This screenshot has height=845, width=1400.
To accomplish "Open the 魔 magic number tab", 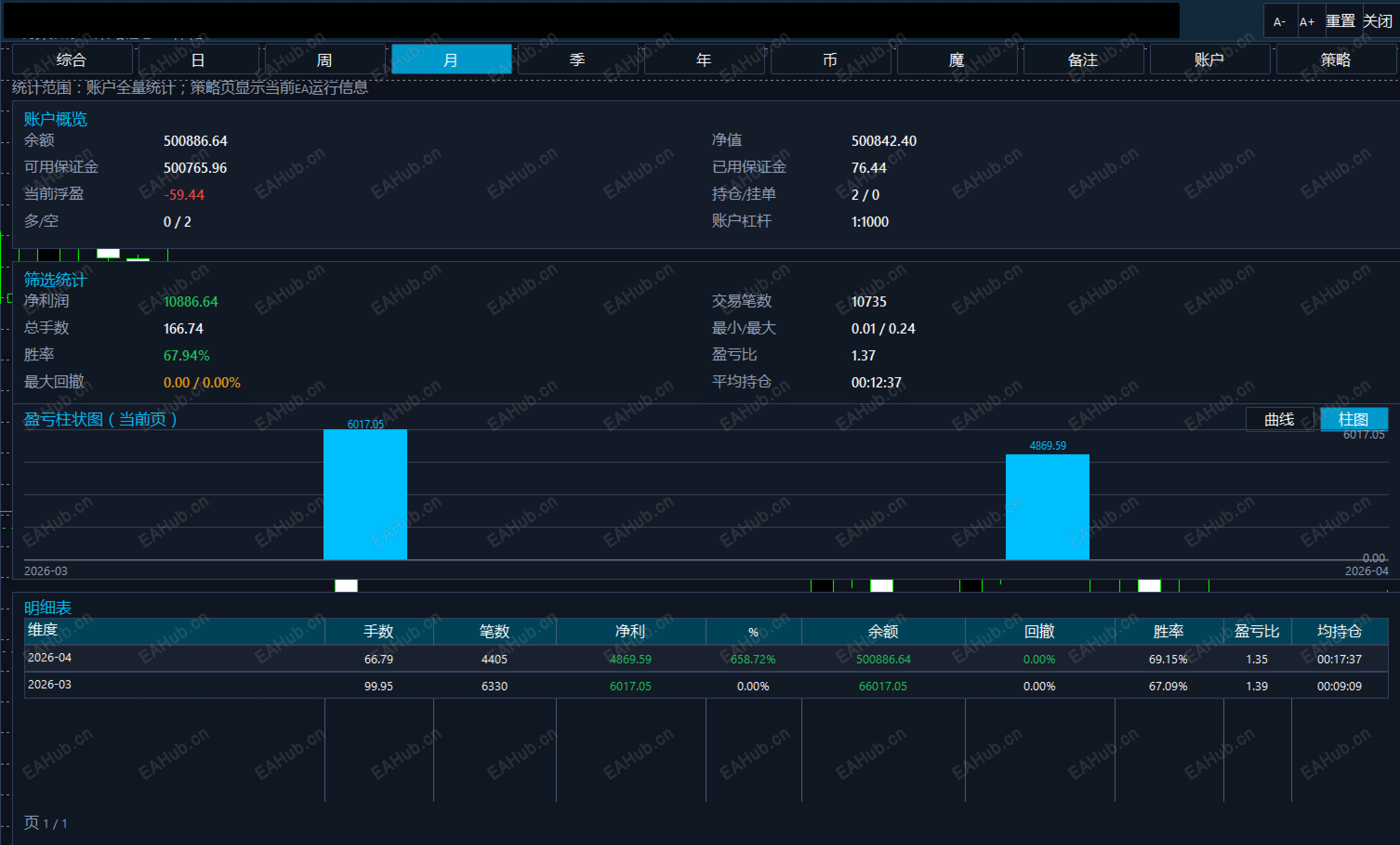I will click(x=958, y=59).
